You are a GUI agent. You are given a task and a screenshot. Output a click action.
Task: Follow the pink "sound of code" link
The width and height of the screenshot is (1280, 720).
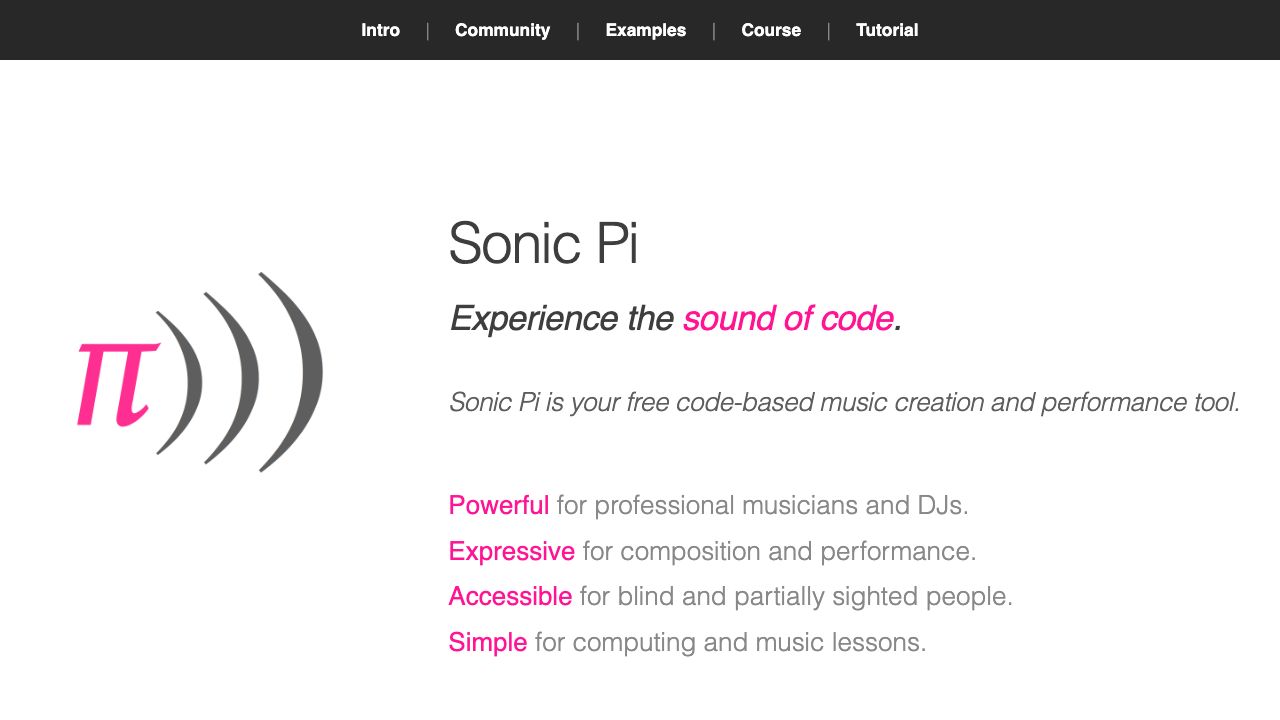click(788, 318)
